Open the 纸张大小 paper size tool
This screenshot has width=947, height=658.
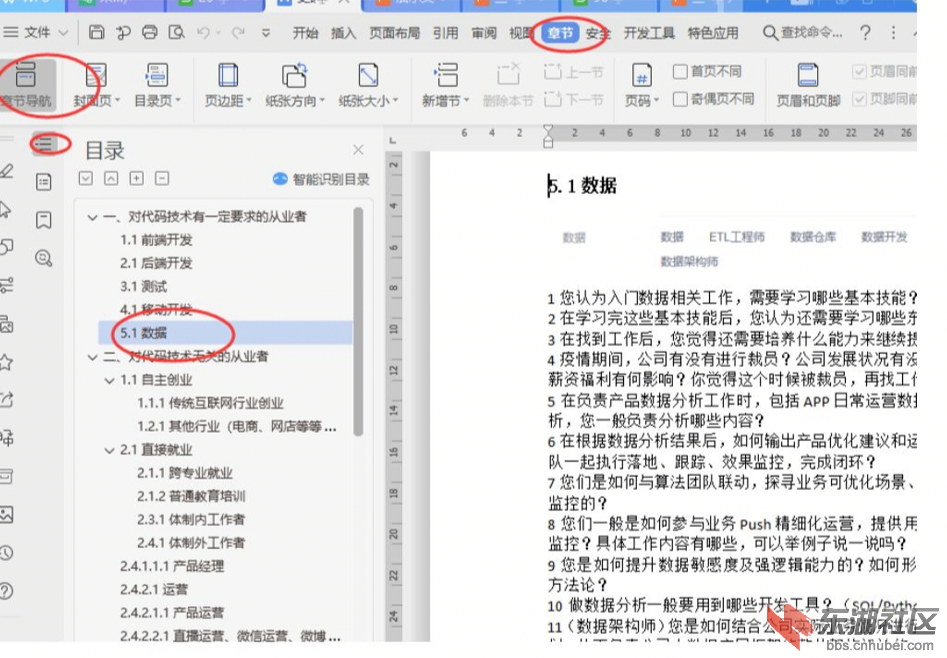coord(368,85)
